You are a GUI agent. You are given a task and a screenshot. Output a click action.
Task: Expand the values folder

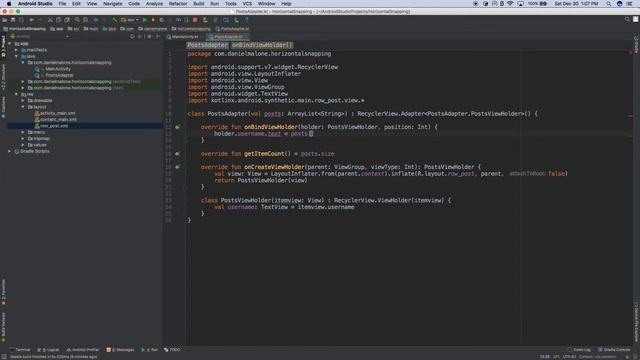(x=23, y=145)
